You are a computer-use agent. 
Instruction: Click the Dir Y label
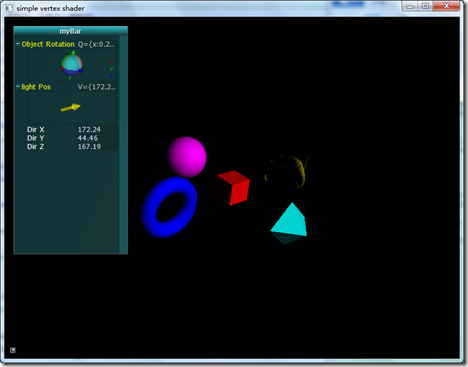[36, 138]
